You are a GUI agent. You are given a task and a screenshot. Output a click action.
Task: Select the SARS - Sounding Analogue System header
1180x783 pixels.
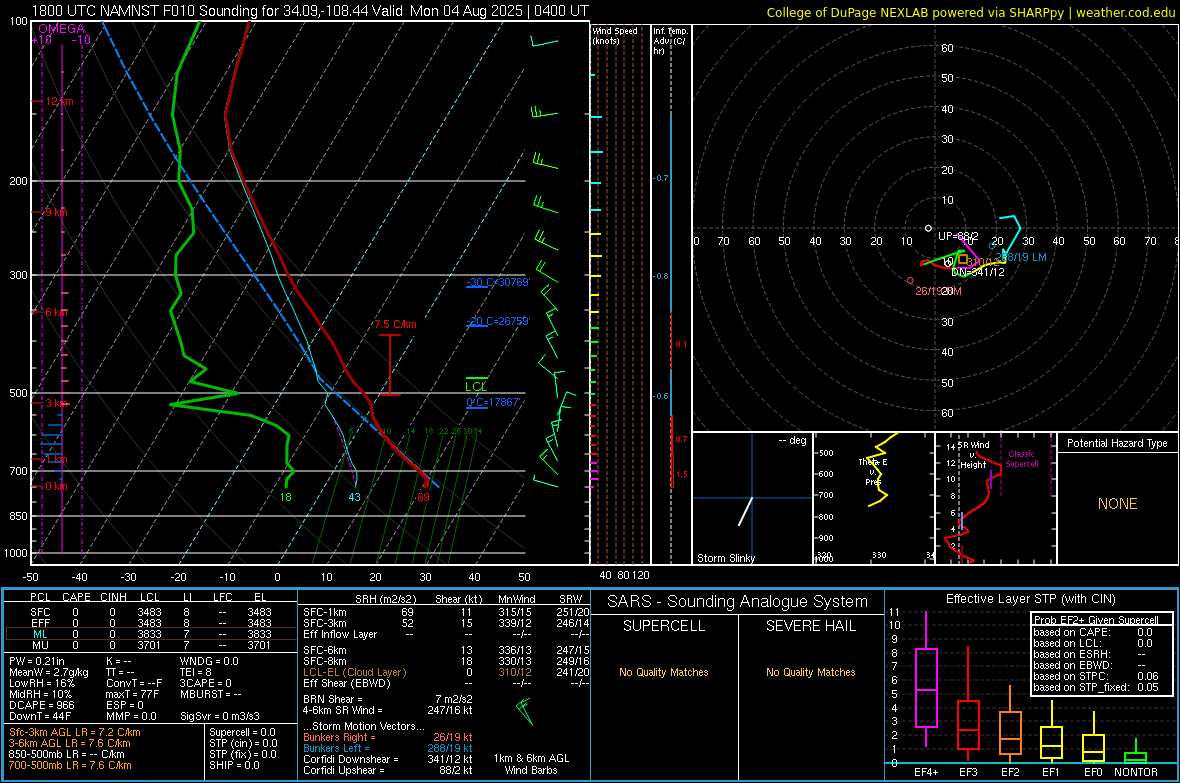click(x=738, y=602)
